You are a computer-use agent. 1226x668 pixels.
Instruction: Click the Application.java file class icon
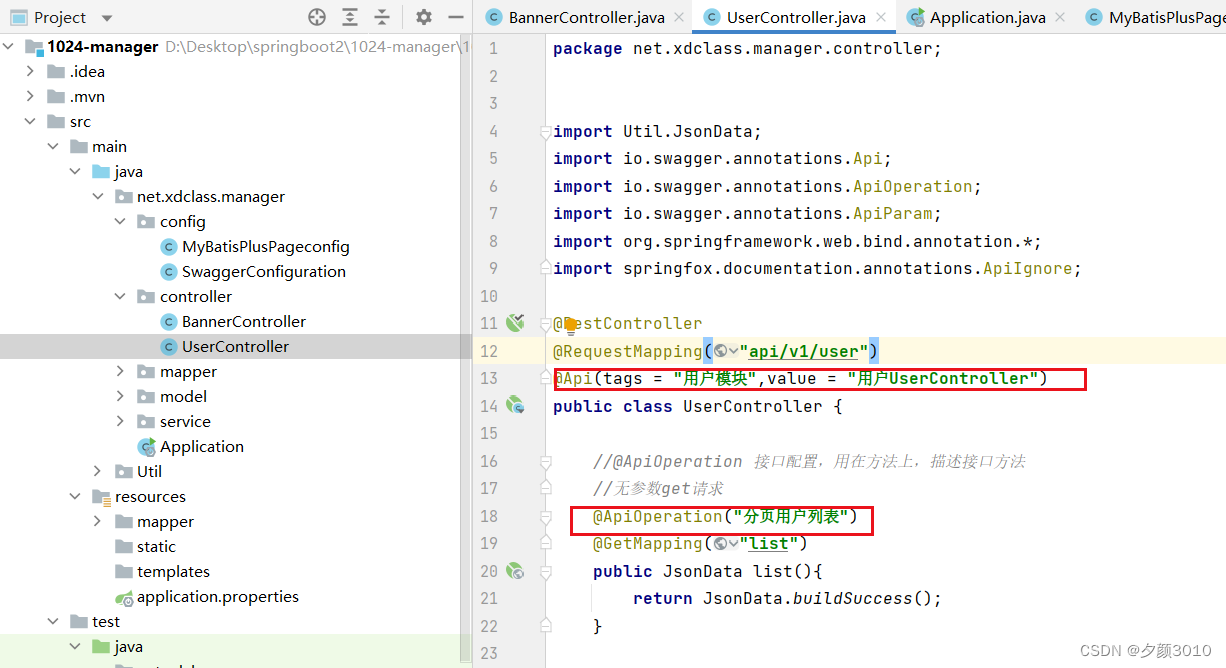[x=917, y=17]
